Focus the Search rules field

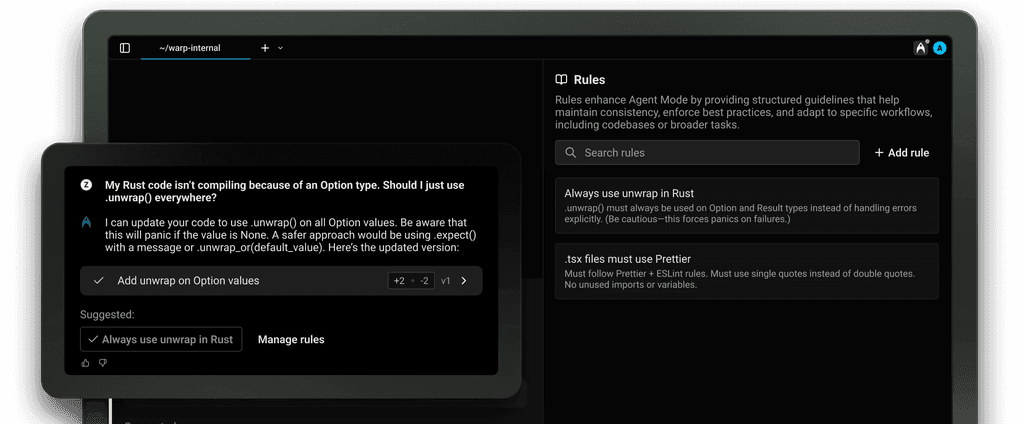(x=707, y=152)
